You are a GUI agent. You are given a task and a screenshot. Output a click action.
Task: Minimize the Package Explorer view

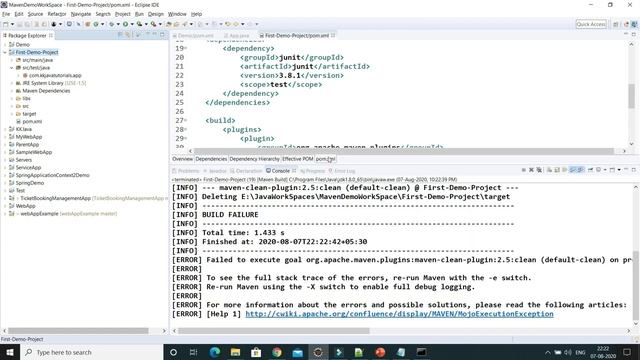[x=155, y=35]
